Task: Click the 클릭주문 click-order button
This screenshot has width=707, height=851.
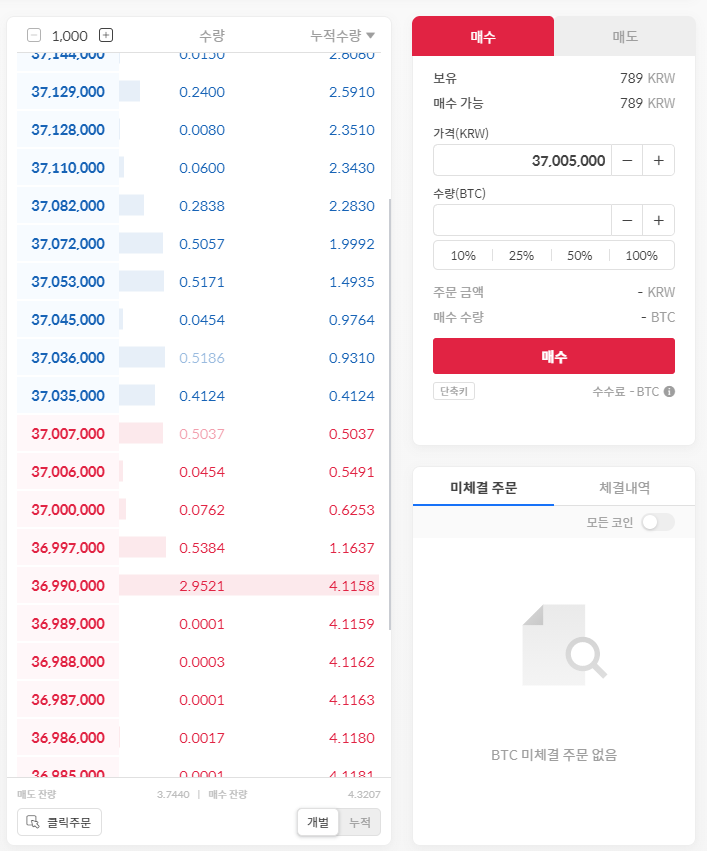Action: coord(60,822)
